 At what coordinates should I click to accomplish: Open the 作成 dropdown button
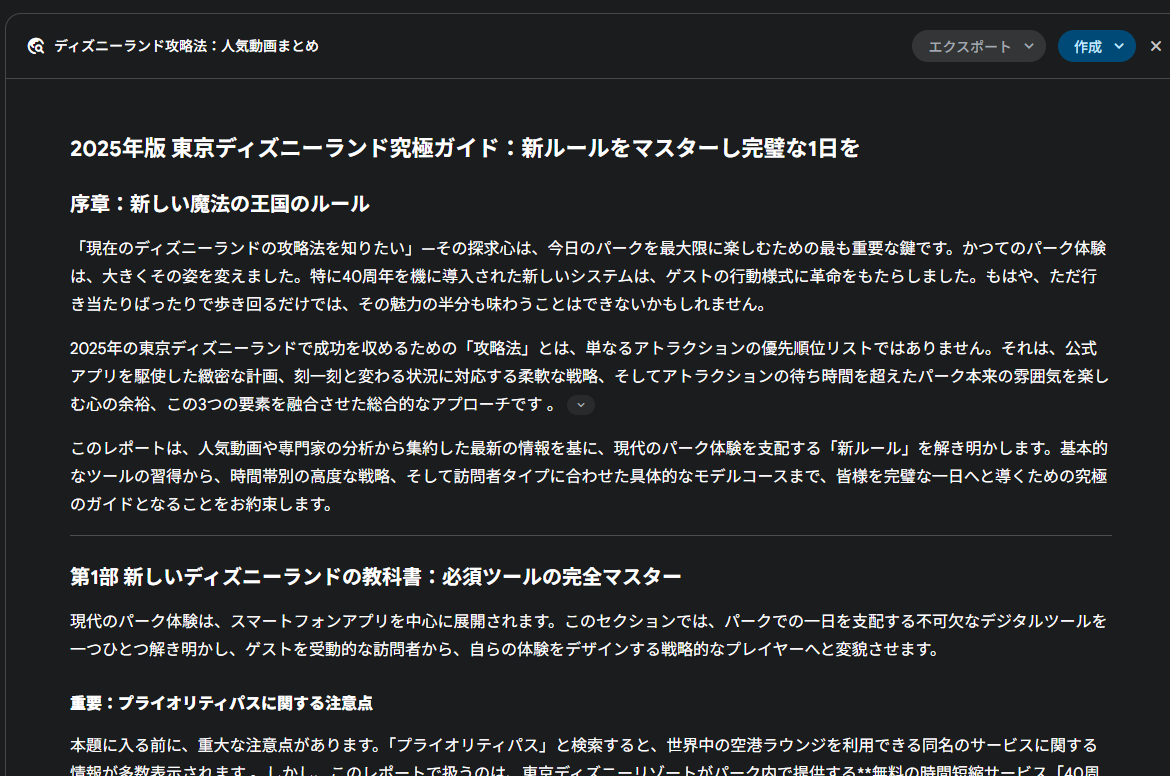point(1096,46)
